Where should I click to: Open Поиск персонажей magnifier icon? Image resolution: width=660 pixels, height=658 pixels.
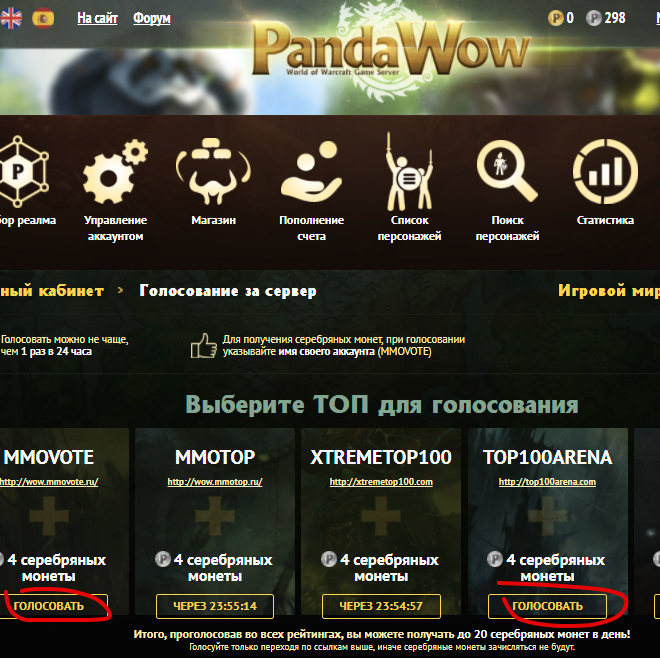(x=507, y=171)
